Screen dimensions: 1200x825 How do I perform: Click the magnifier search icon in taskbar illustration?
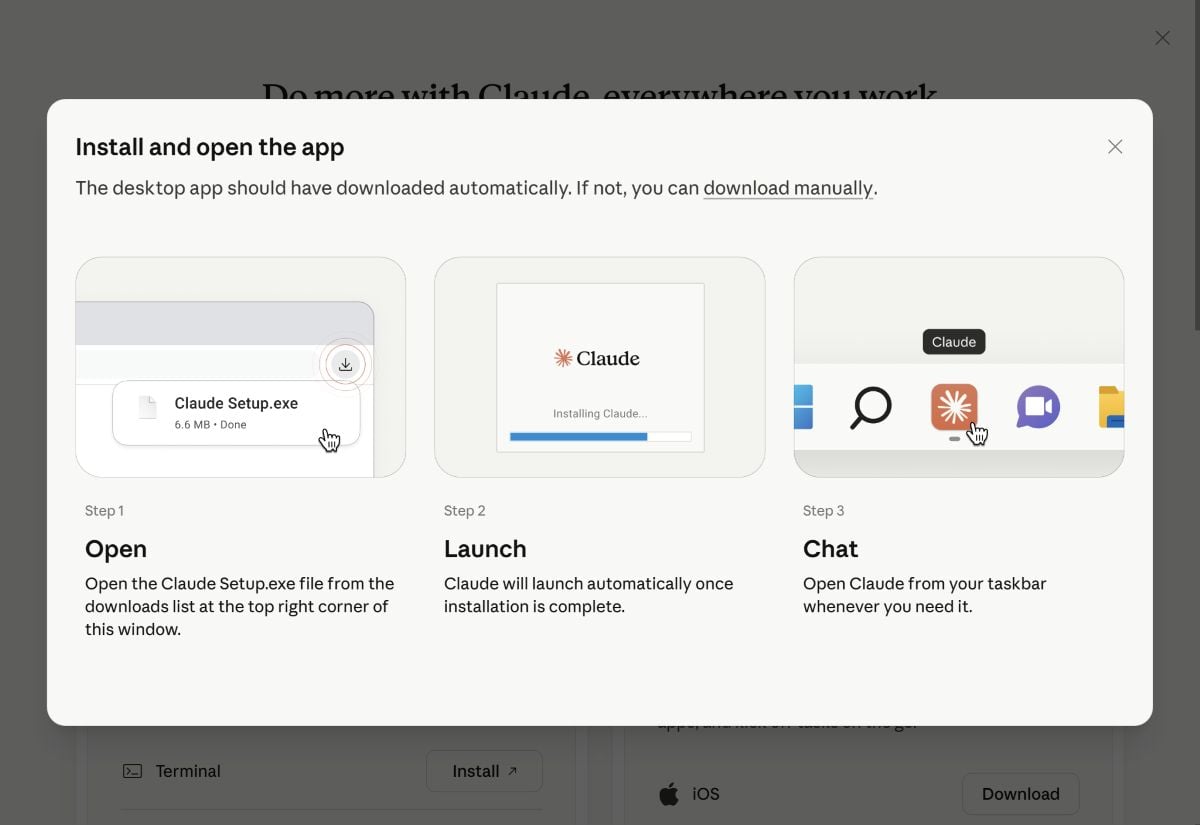point(870,407)
